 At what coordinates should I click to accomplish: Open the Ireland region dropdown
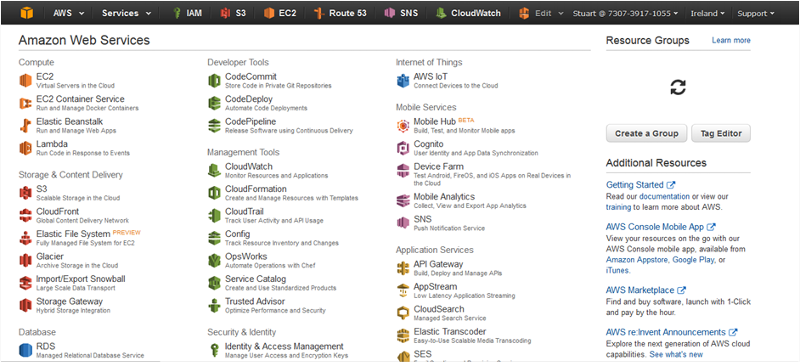[x=708, y=13]
